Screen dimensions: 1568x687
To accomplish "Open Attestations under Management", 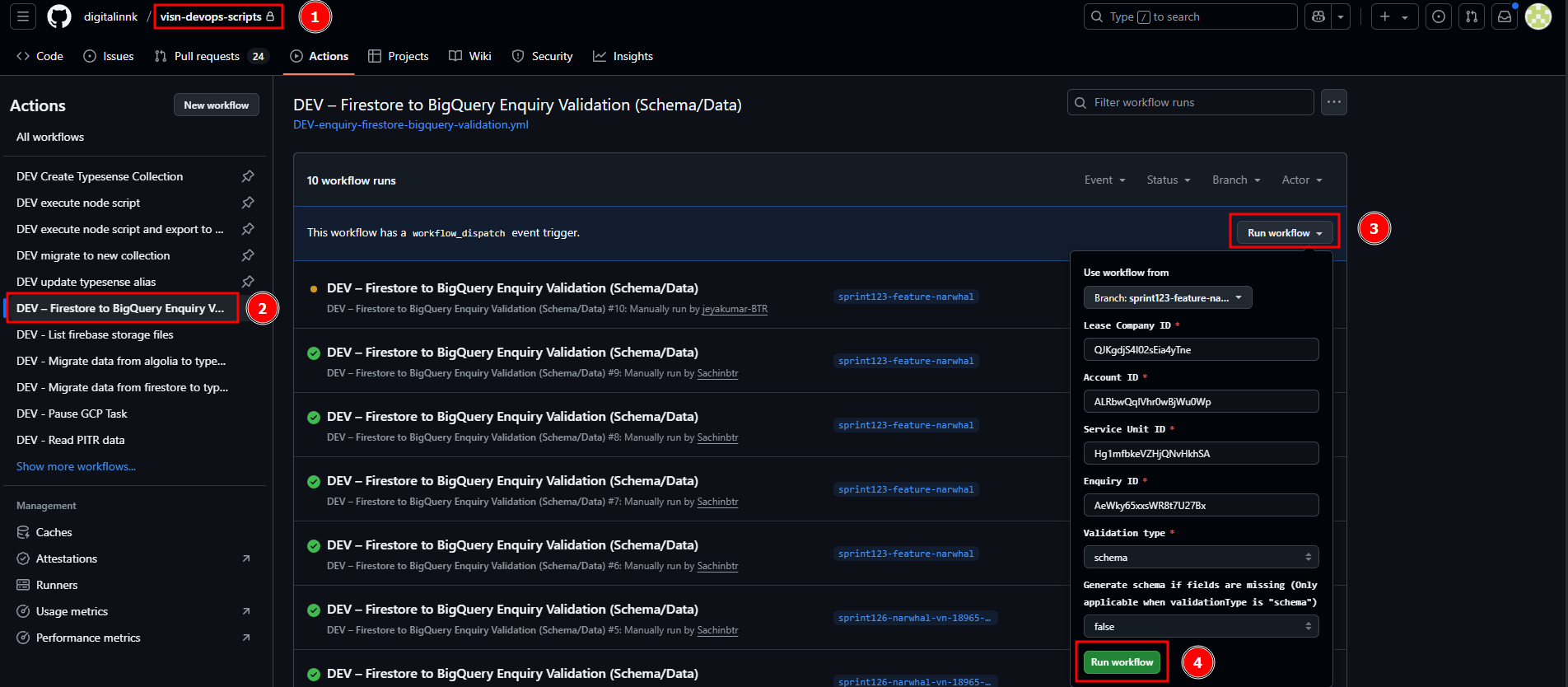I will pyautogui.click(x=67, y=558).
